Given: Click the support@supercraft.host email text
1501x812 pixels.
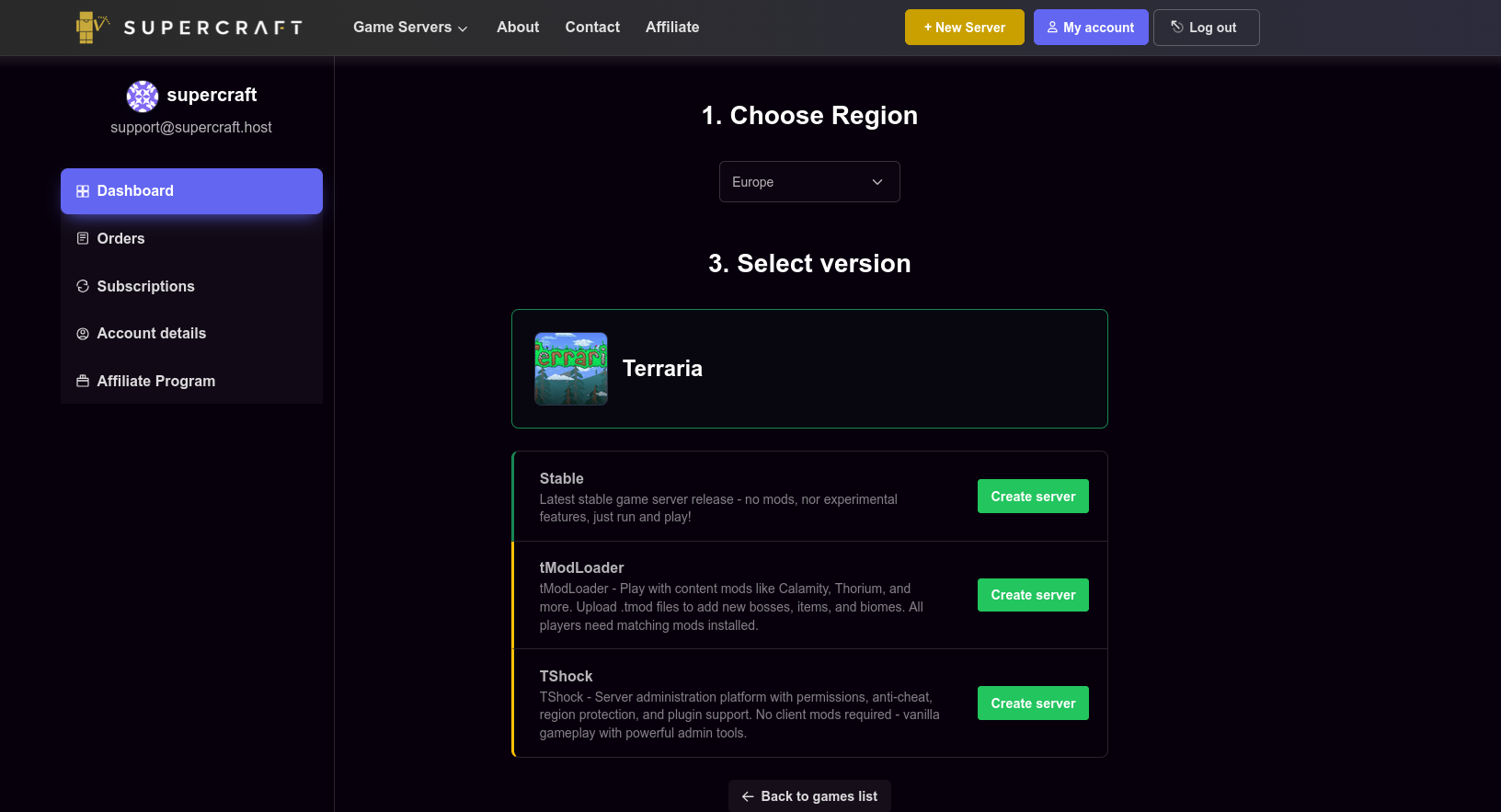Looking at the screenshot, I should click(191, 127).
